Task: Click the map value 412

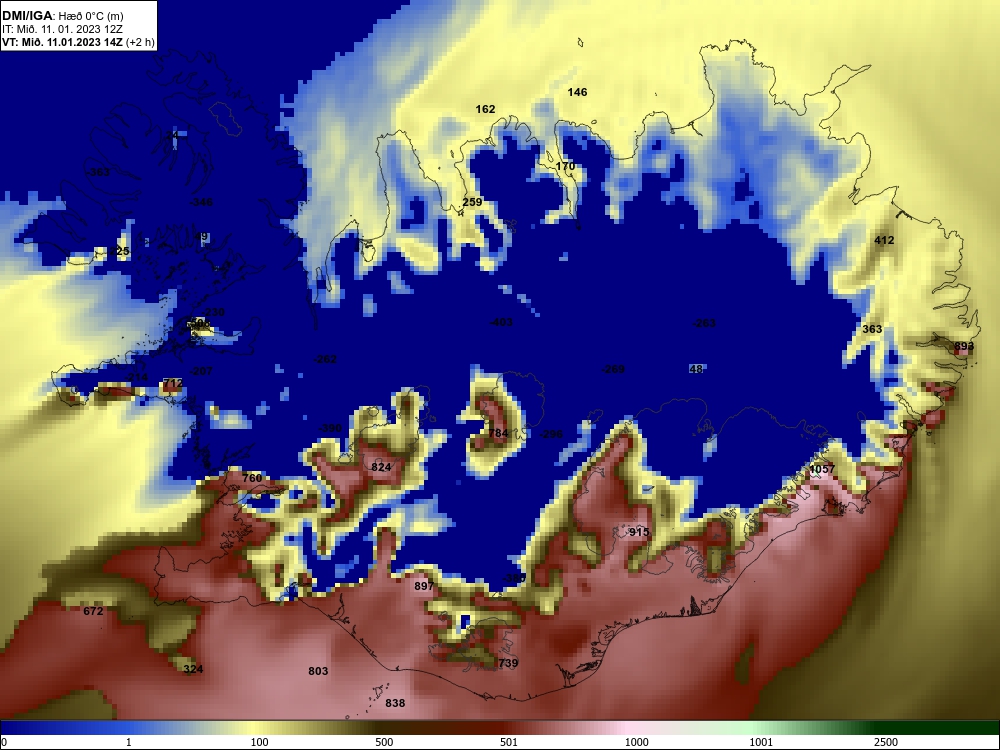Action: [884, 240]
